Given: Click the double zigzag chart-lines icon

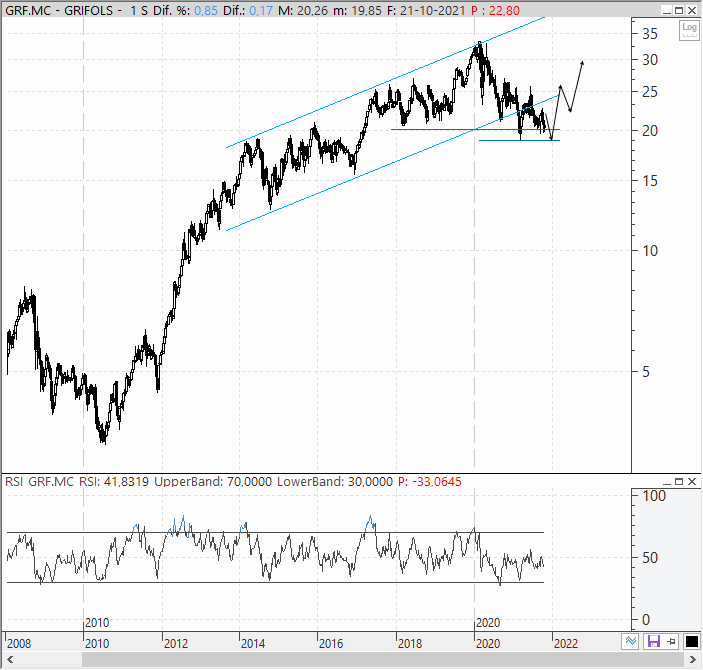Looking at the screenshot, I should (630, 641).
